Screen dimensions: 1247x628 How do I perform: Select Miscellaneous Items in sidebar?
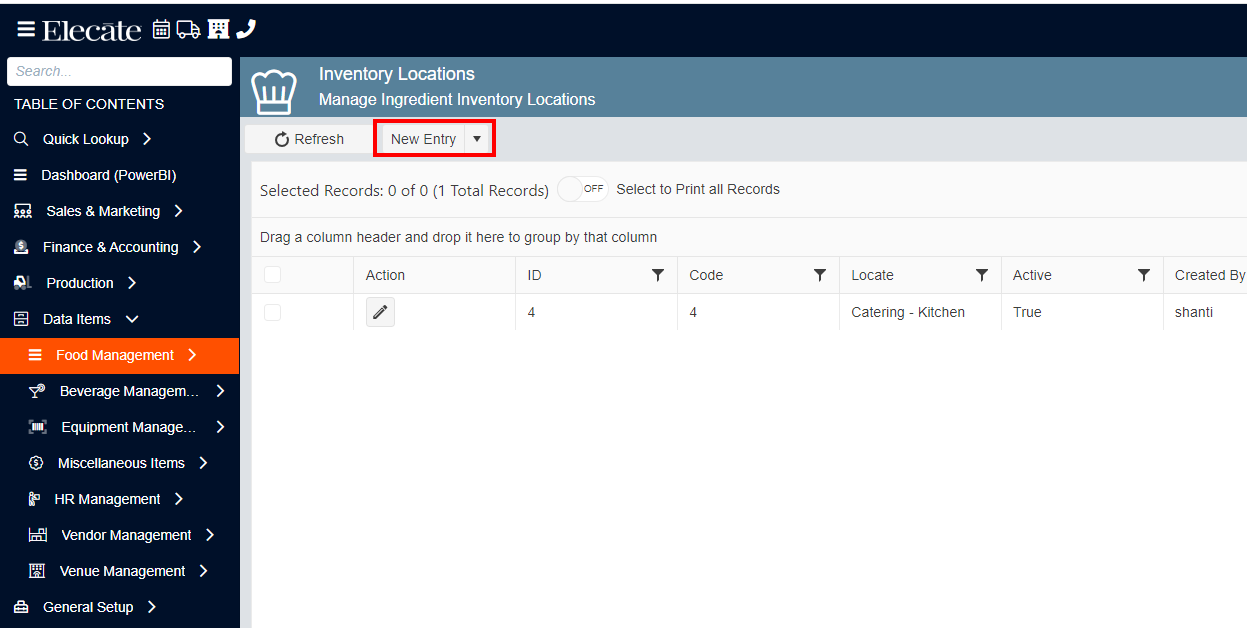coord(120,463)
